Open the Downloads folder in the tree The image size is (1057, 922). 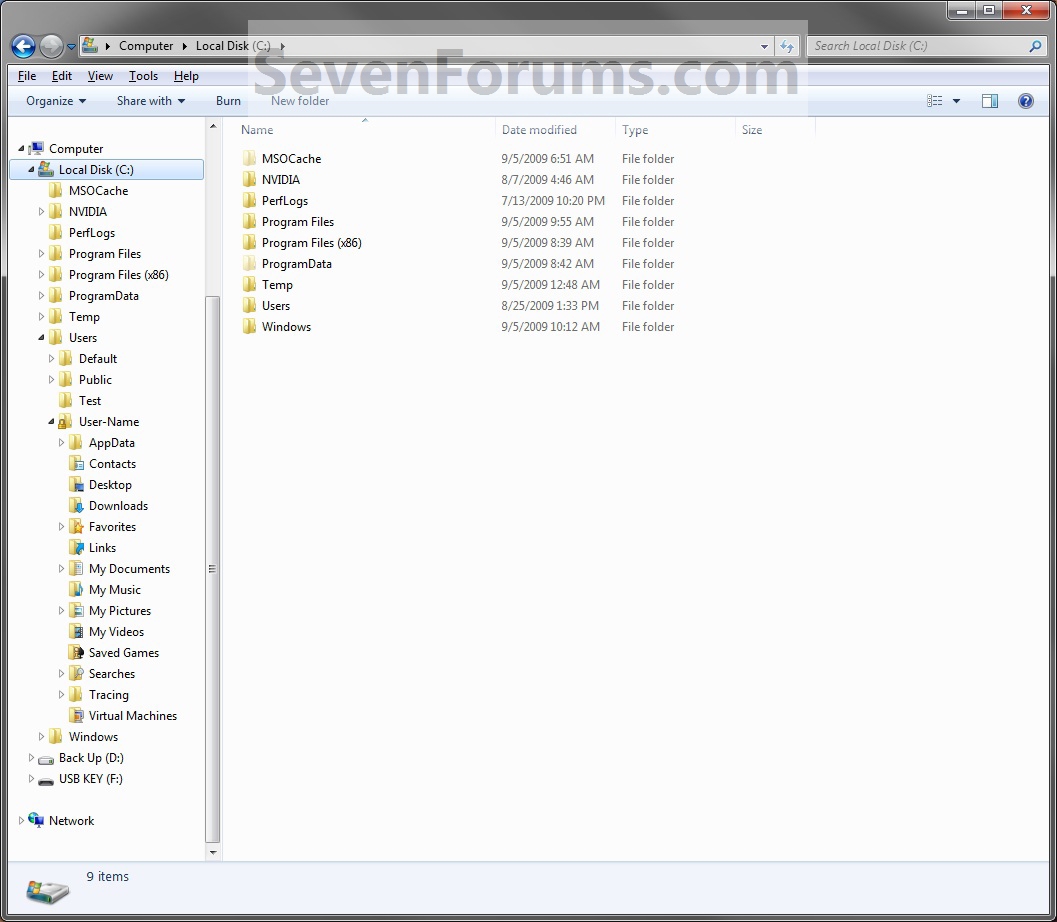tap(118, 505)
